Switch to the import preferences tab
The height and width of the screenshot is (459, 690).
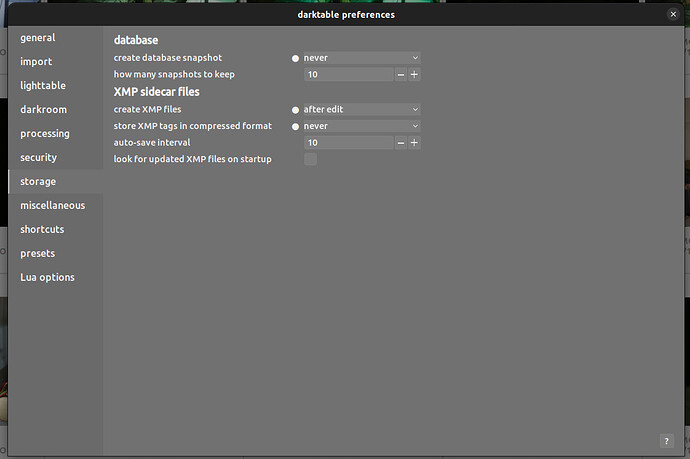click(55, 62)
